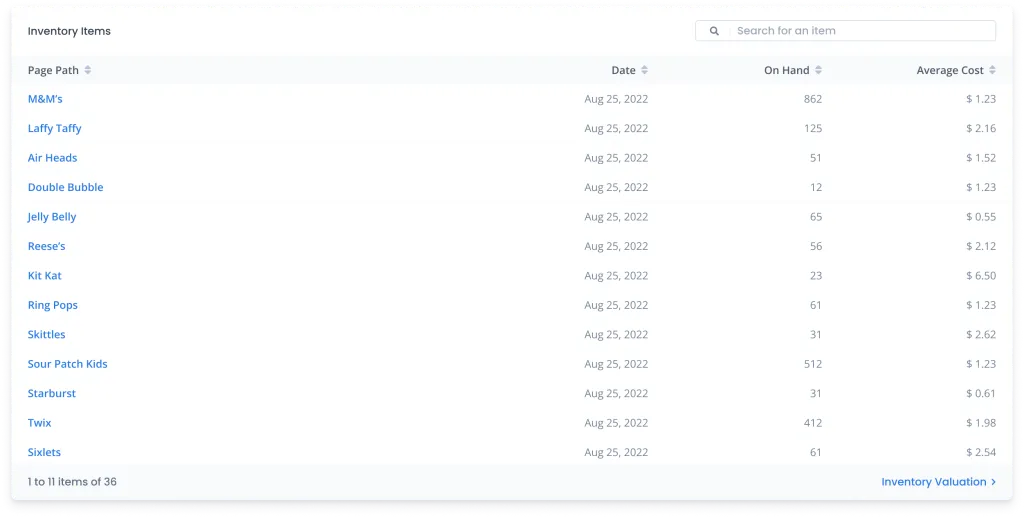Viewport: 1024px width, 517px height.
Task: Open the Sixlets item
Action: (x=44, y=452)
